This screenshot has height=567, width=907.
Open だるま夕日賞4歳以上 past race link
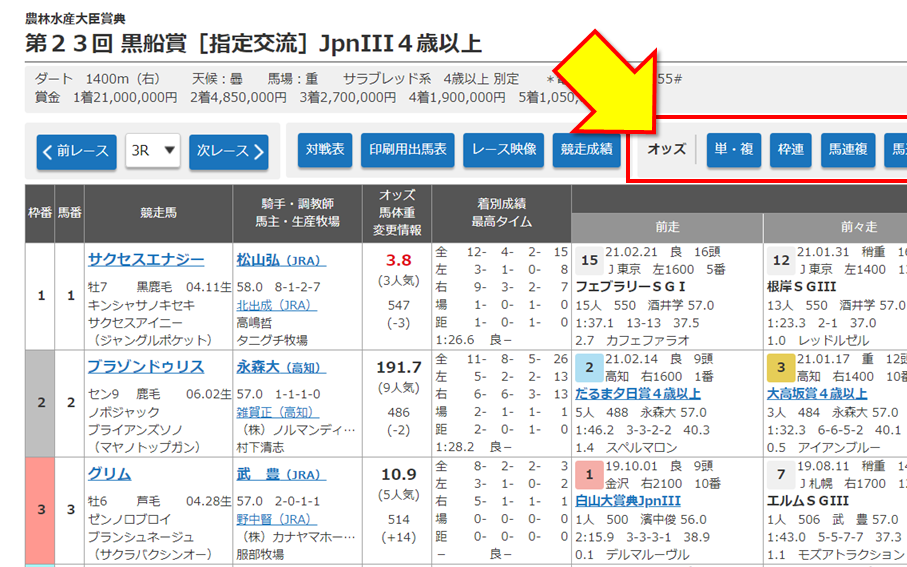[638, 394]
